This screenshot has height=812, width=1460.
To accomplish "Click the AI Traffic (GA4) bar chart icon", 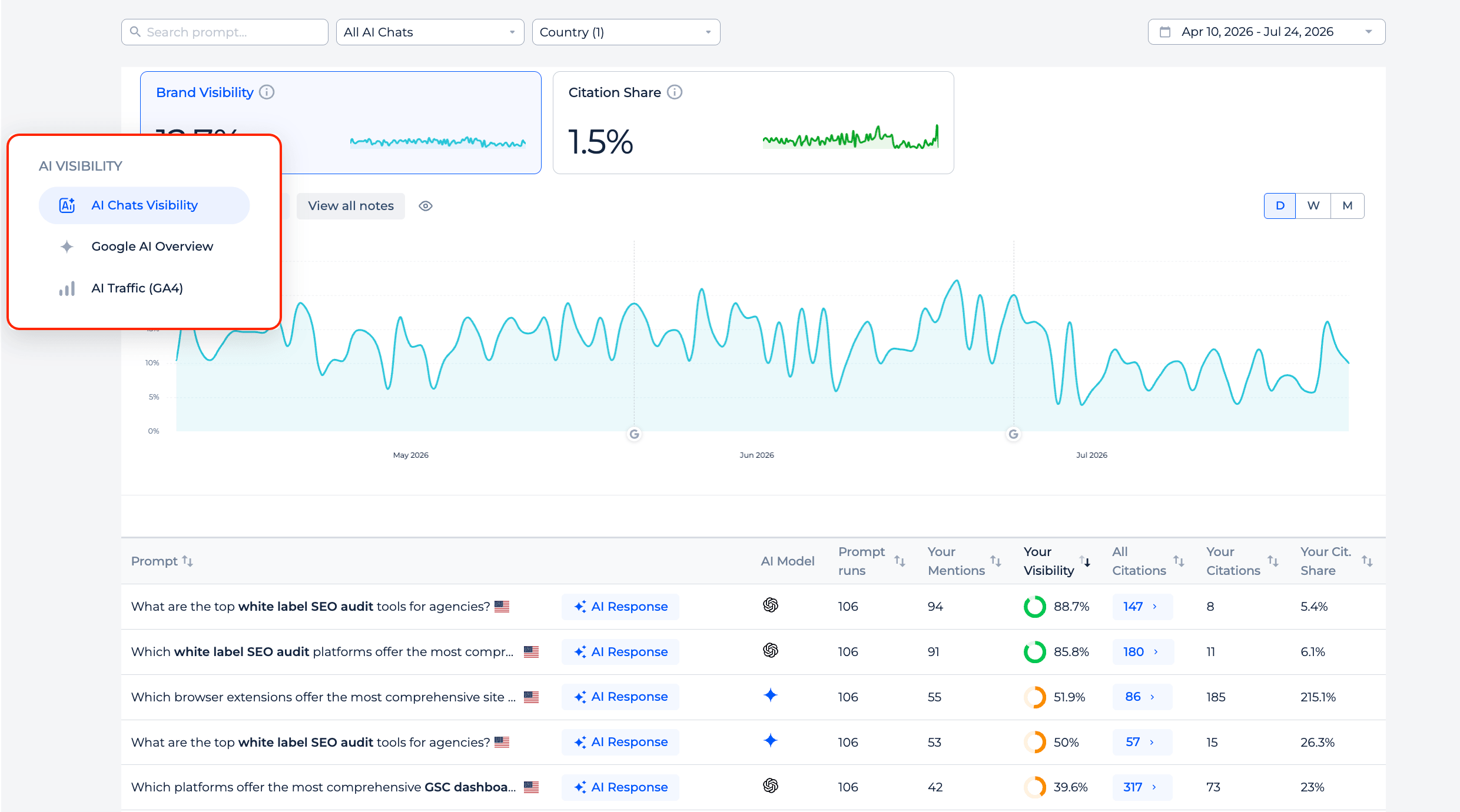I will pos(67,288).
